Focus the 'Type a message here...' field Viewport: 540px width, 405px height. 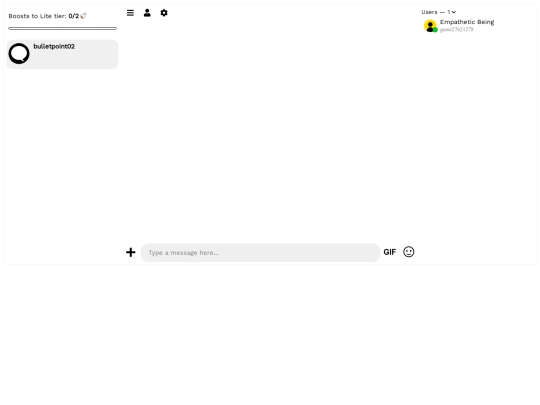tap(260, 252)
